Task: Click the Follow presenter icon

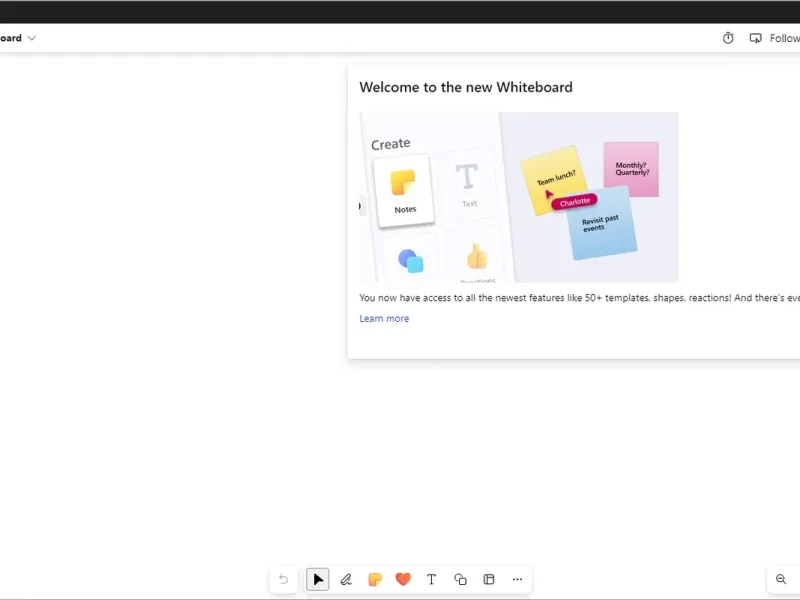Action: click(x=756, y=38)
